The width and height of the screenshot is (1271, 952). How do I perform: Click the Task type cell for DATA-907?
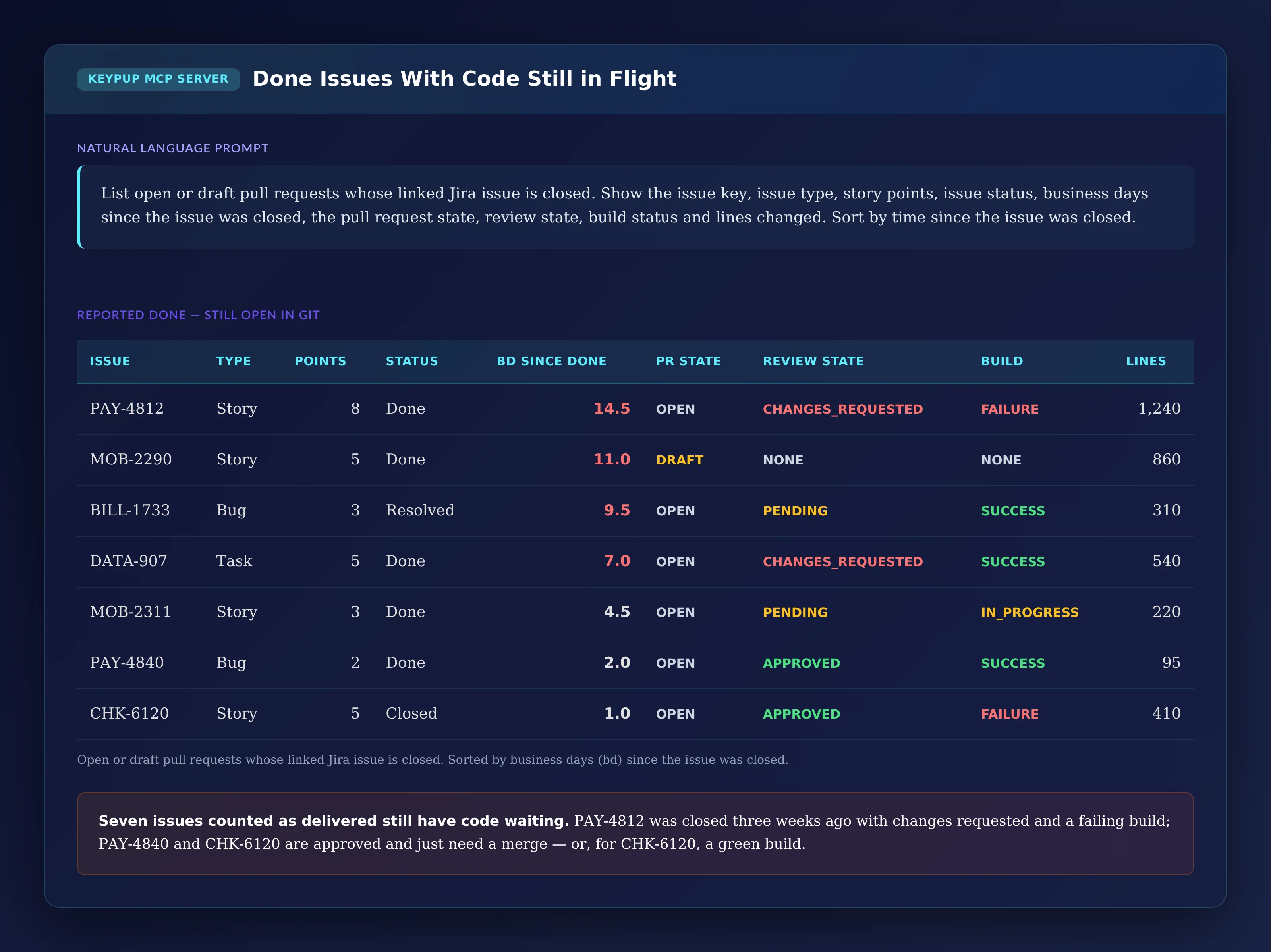coord(234,561)
